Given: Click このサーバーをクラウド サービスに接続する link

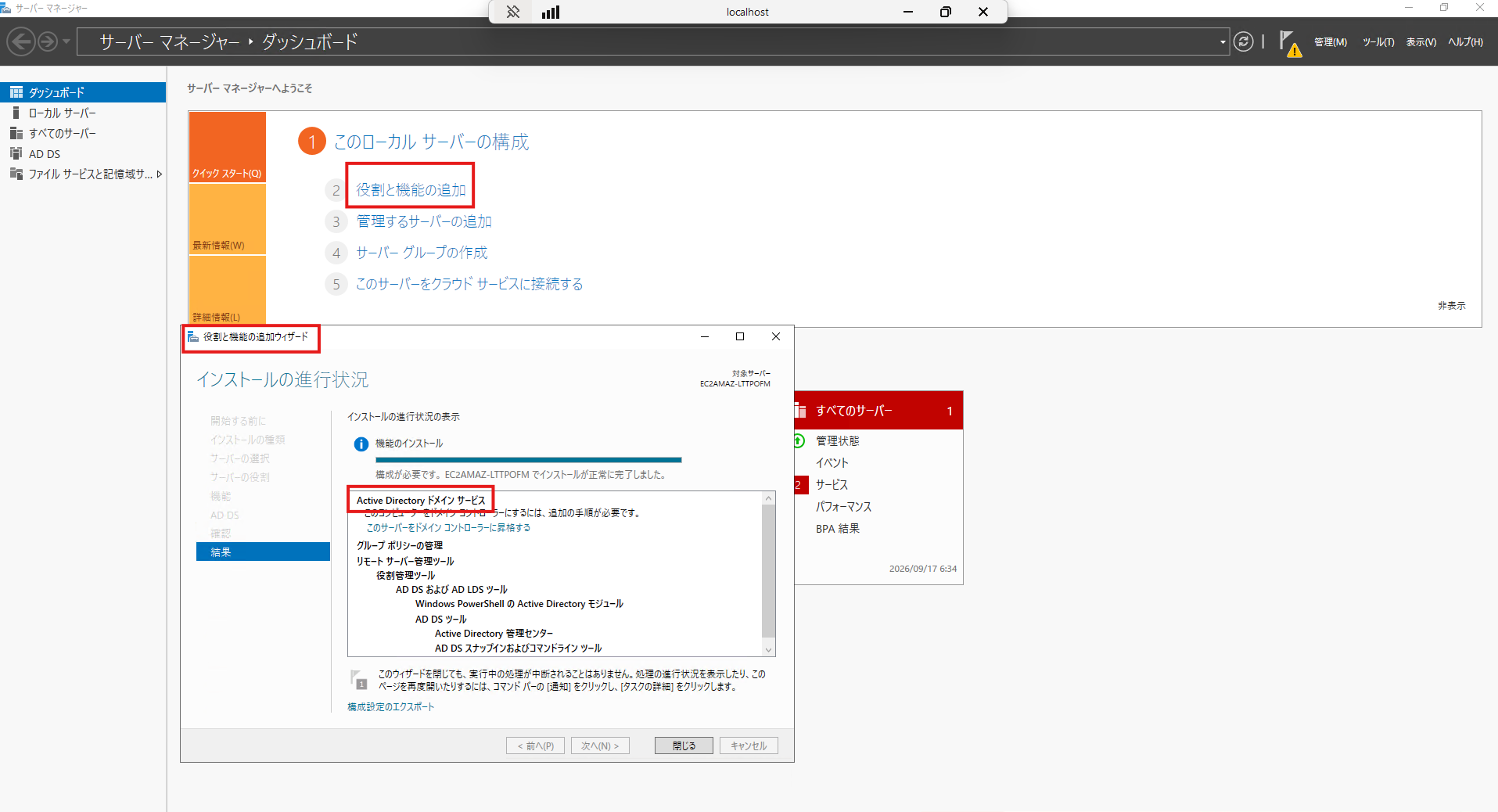Looking at the screenshot, I should tap(469, 284).
